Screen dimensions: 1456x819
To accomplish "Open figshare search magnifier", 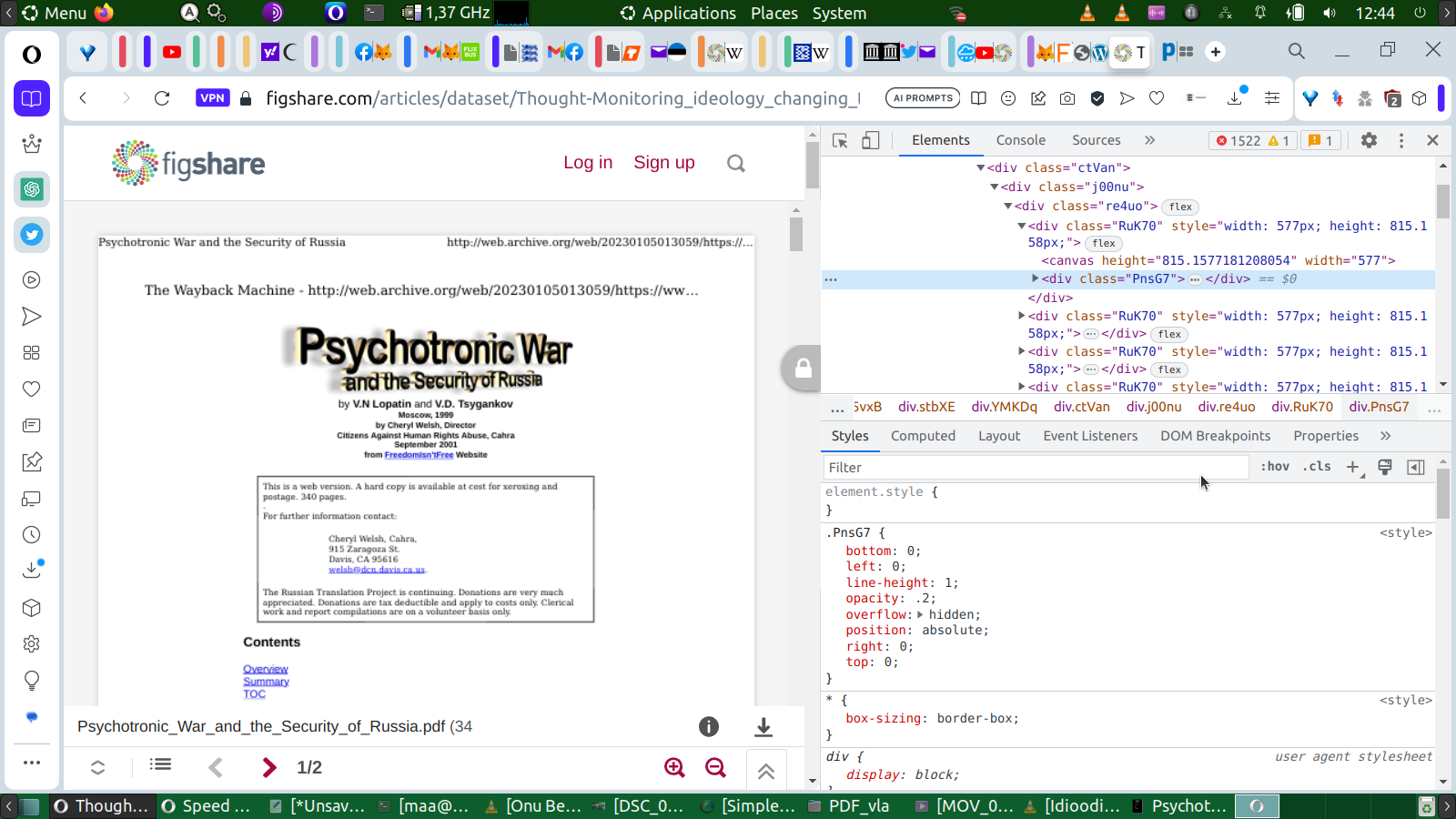I will 736,164.
